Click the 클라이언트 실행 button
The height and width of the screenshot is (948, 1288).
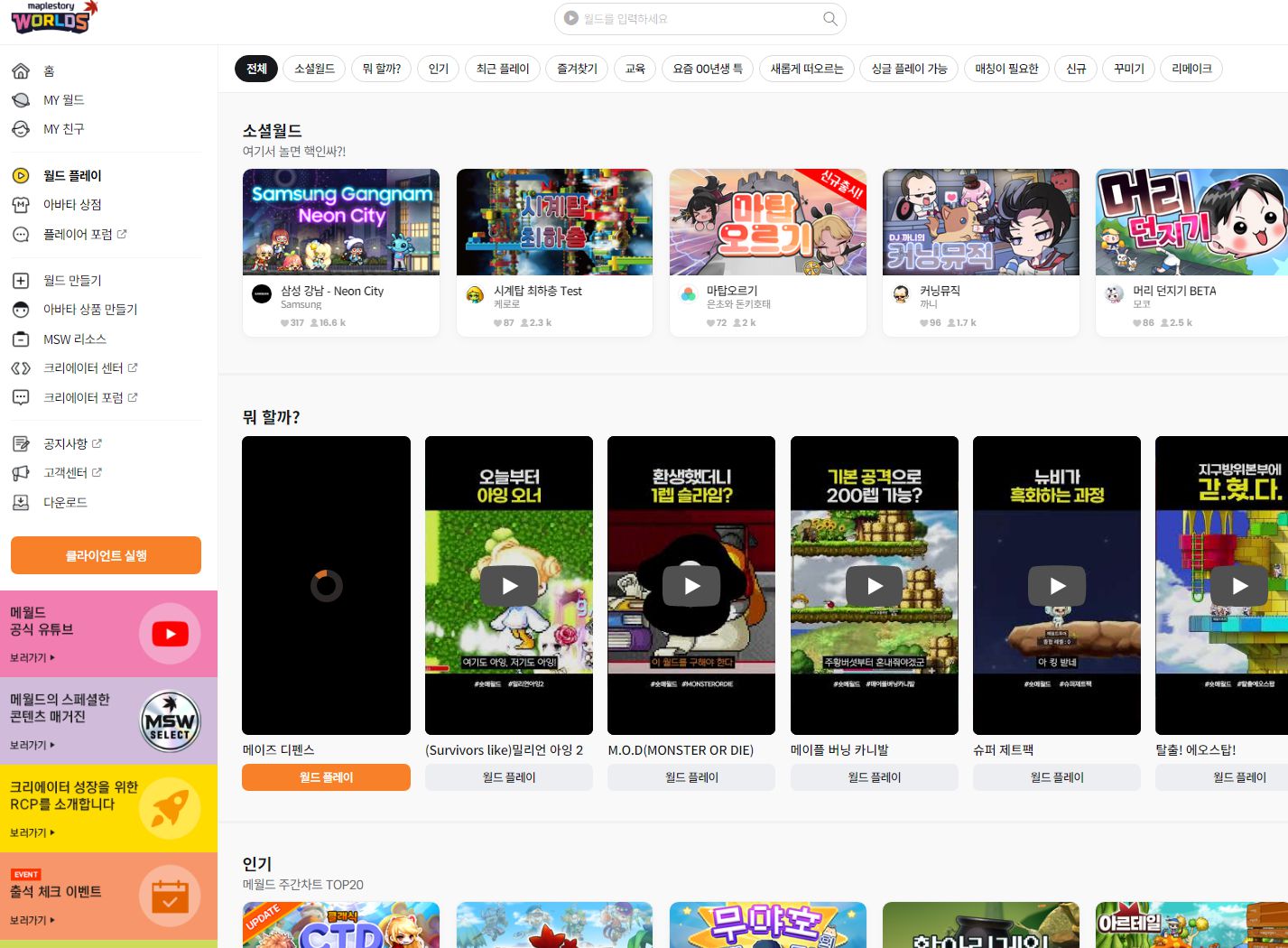[106, 555]
